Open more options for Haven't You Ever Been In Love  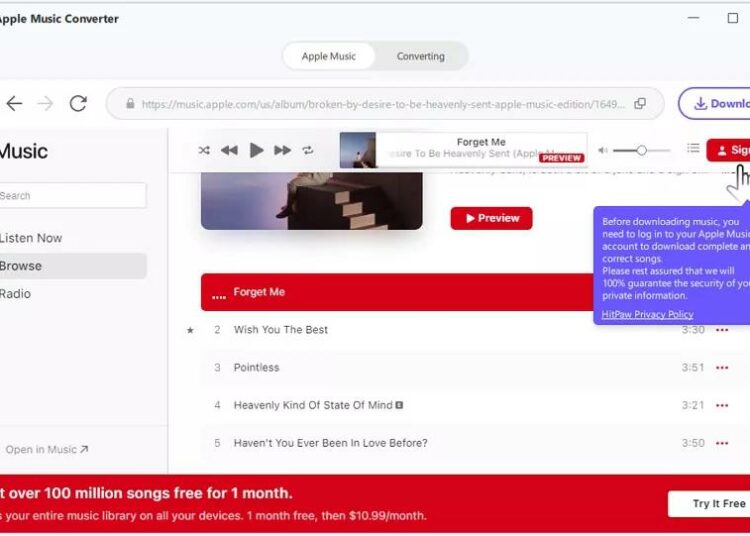point(722,443)
